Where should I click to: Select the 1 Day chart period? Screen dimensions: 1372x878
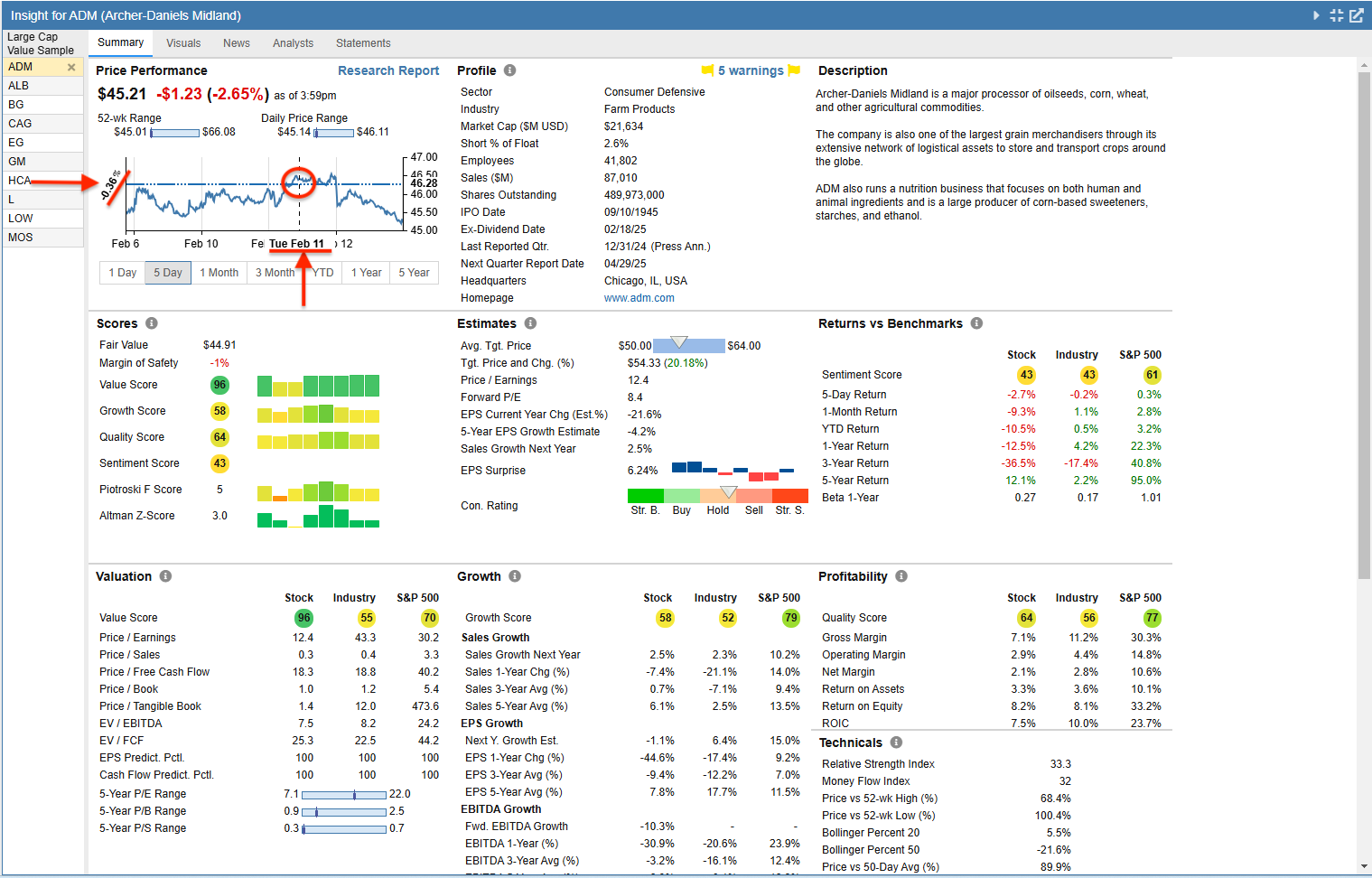122,273
